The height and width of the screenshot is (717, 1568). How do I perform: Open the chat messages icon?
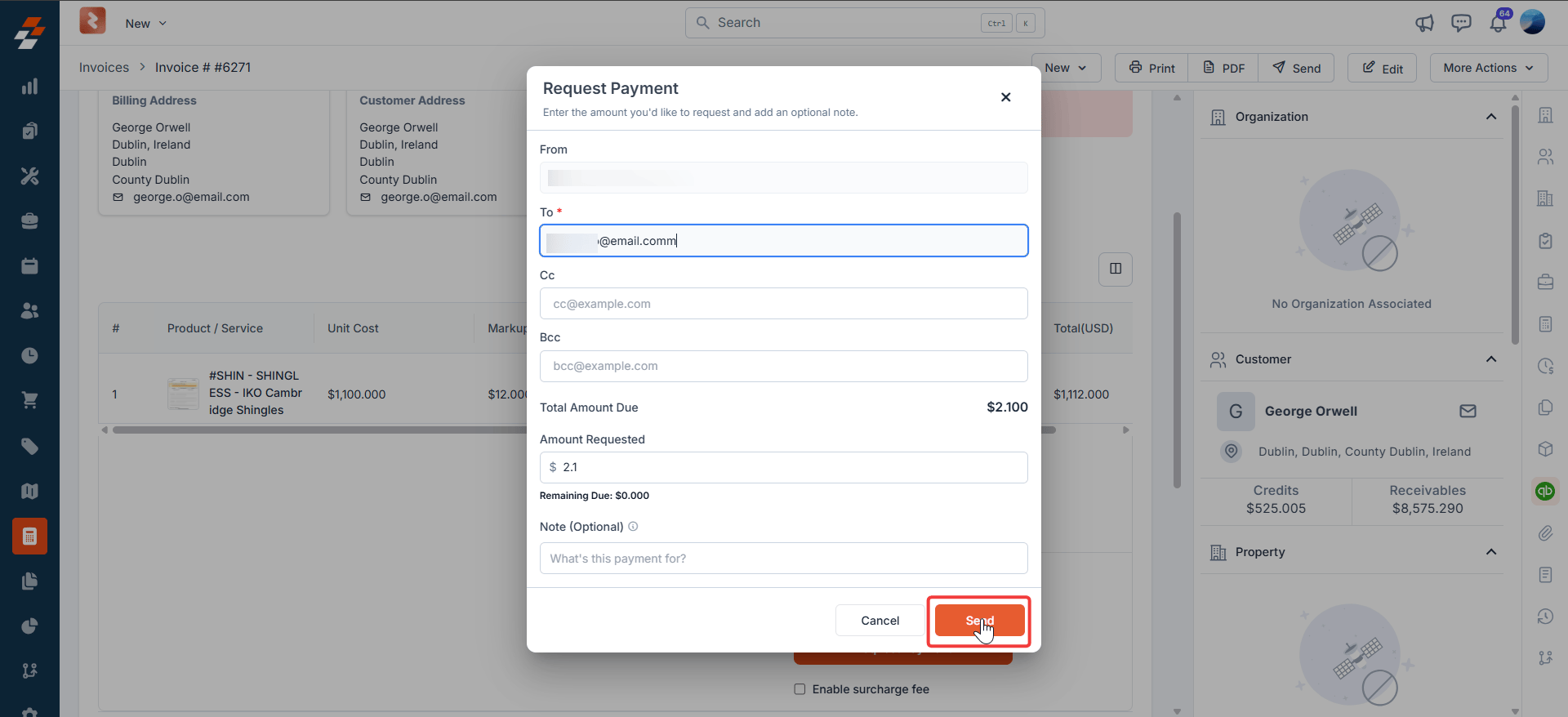(1461, 23)
